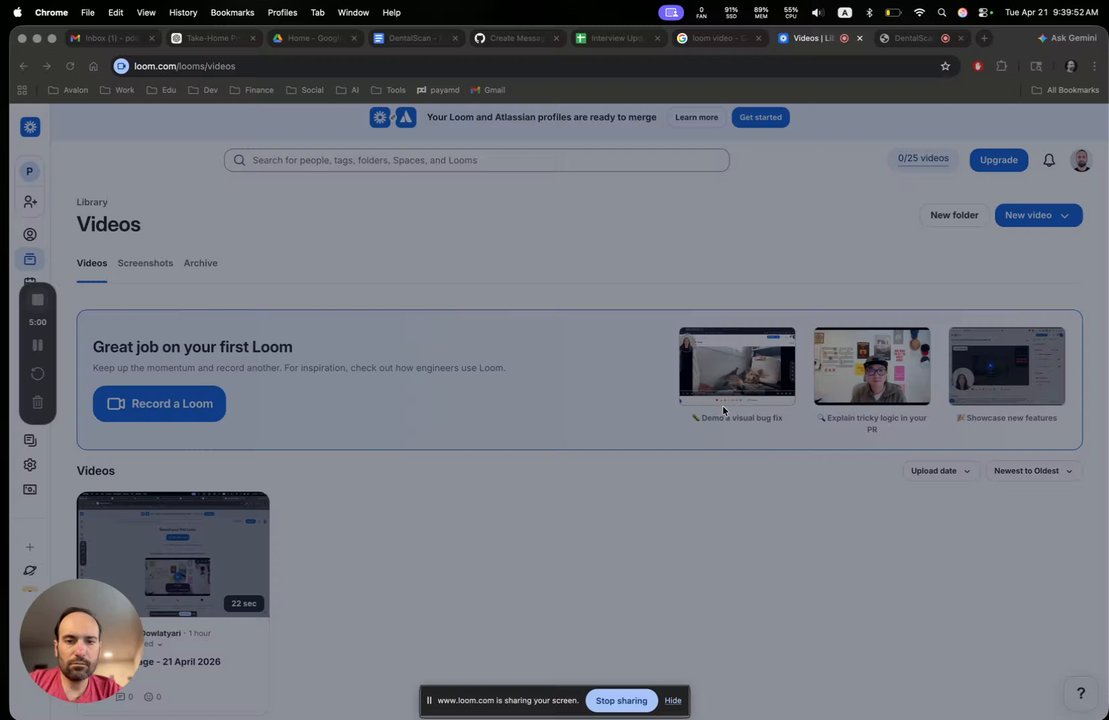Open the settings gear in the sidebar
This screenshot has width=1109, height=720.
point(30,465)
